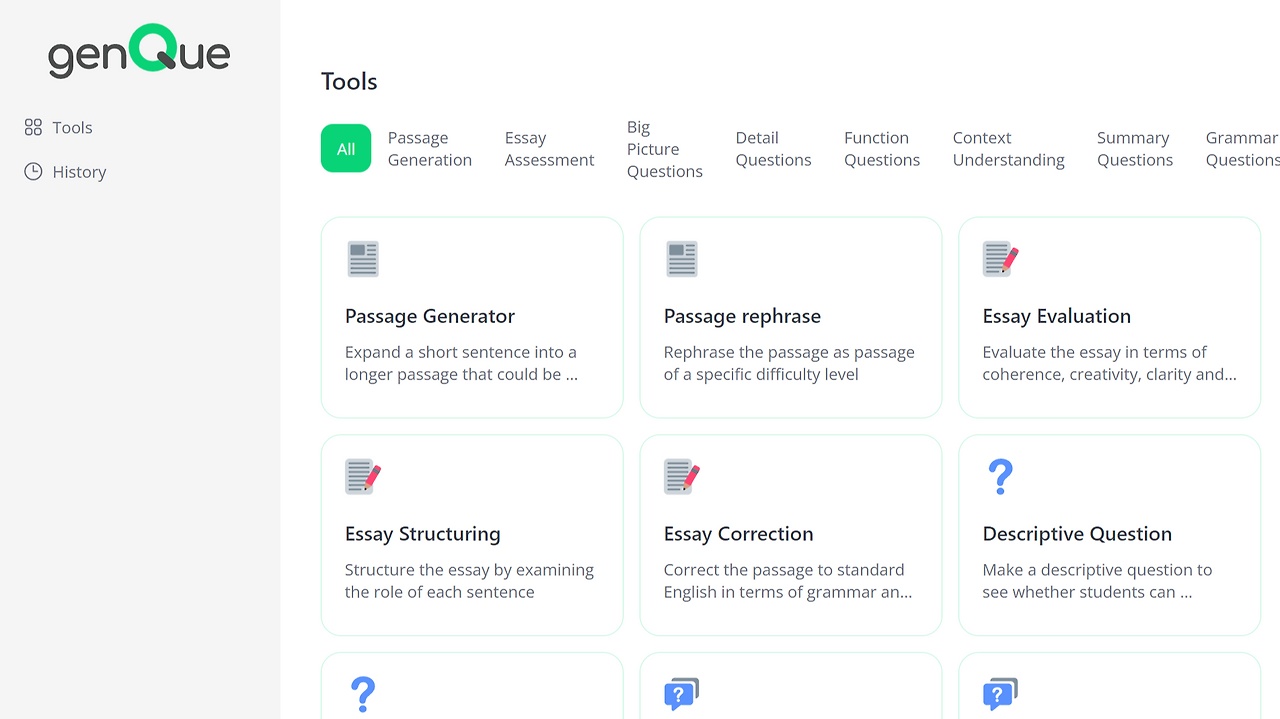Switch to Passage Generation tab
1280x719 pixels.
(x=430, y=148)
